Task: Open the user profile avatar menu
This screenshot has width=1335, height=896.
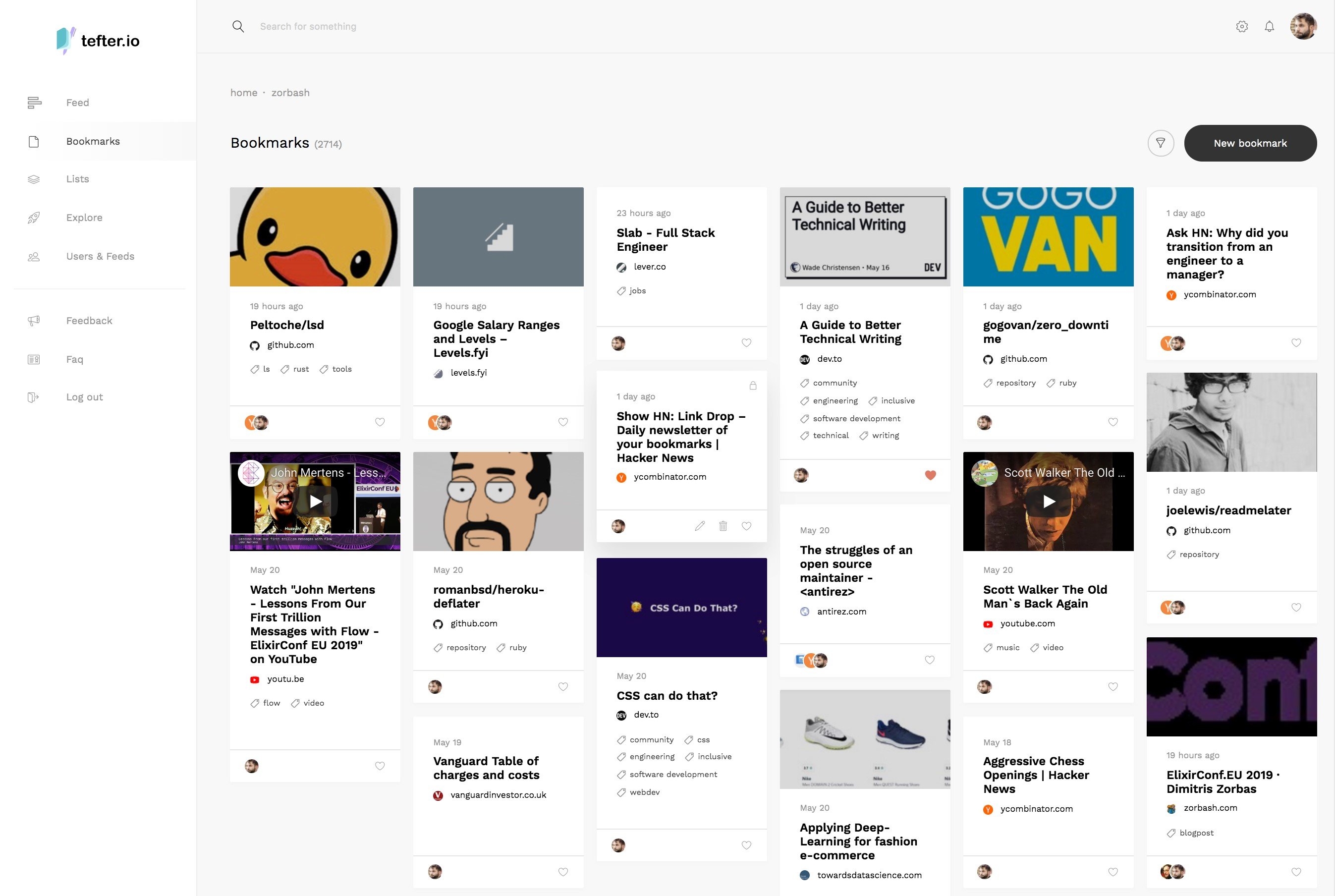Action: pyautogui.click(x=1303, y=26)
